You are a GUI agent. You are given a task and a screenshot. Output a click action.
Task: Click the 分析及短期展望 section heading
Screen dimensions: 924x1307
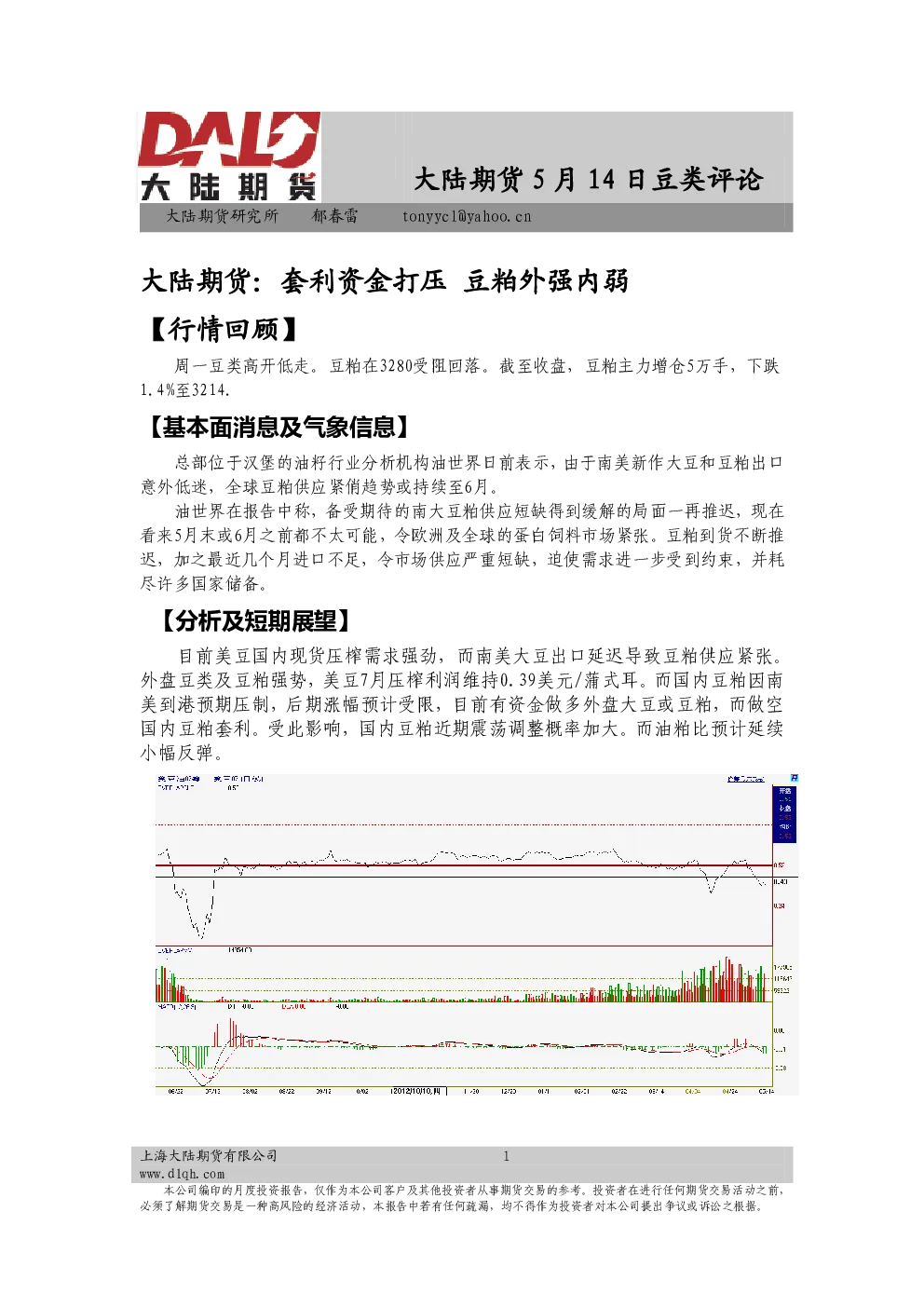[257, 620]
